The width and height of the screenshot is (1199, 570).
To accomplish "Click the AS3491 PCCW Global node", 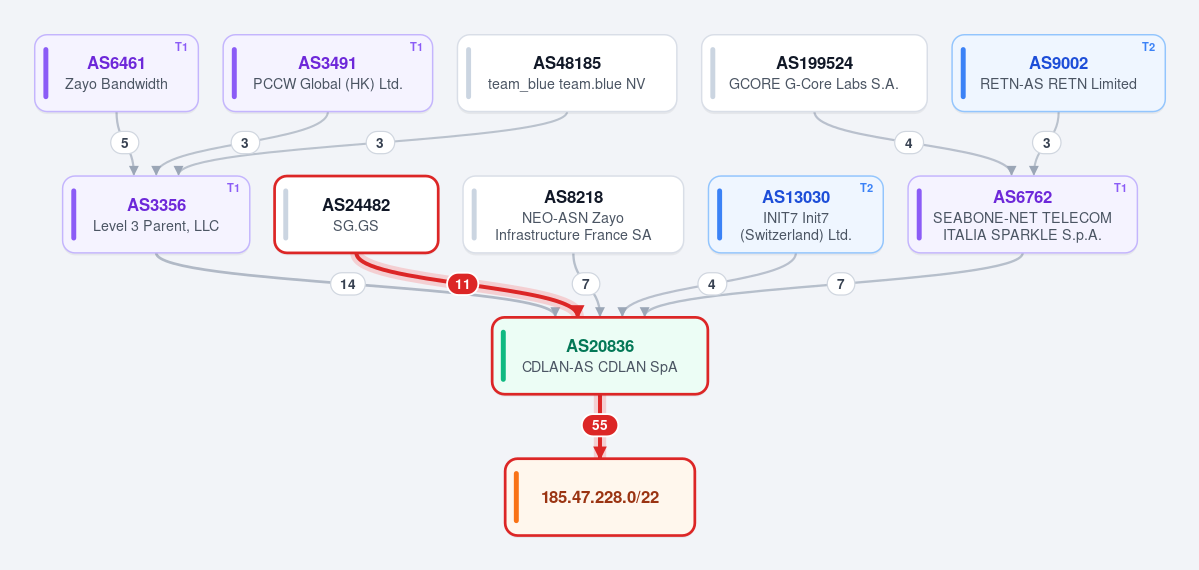I will pyautogui.click(x=328, y=73).
